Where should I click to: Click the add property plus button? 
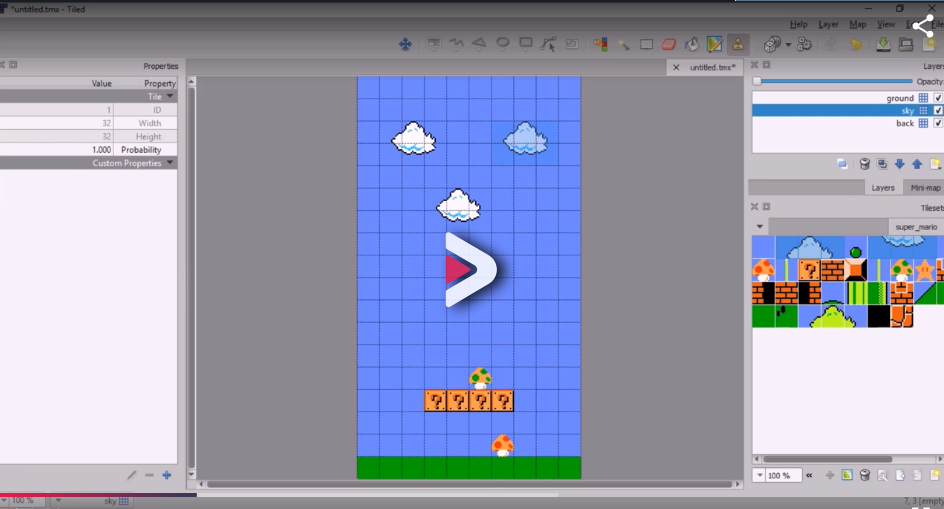coord(167,475)
